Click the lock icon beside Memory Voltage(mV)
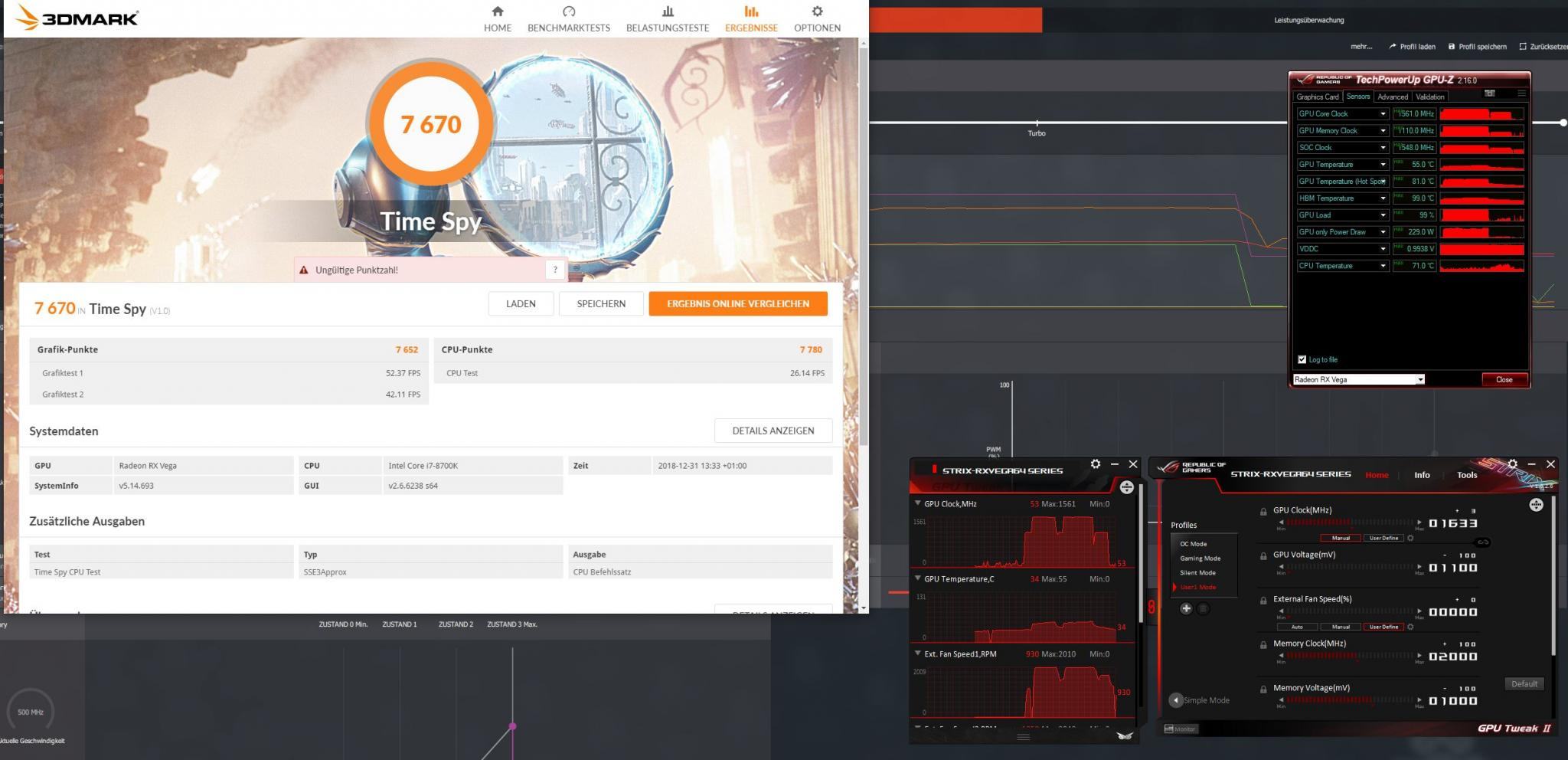The height and width of the screenshot is (760, 1568). [x=1263, y=690]
